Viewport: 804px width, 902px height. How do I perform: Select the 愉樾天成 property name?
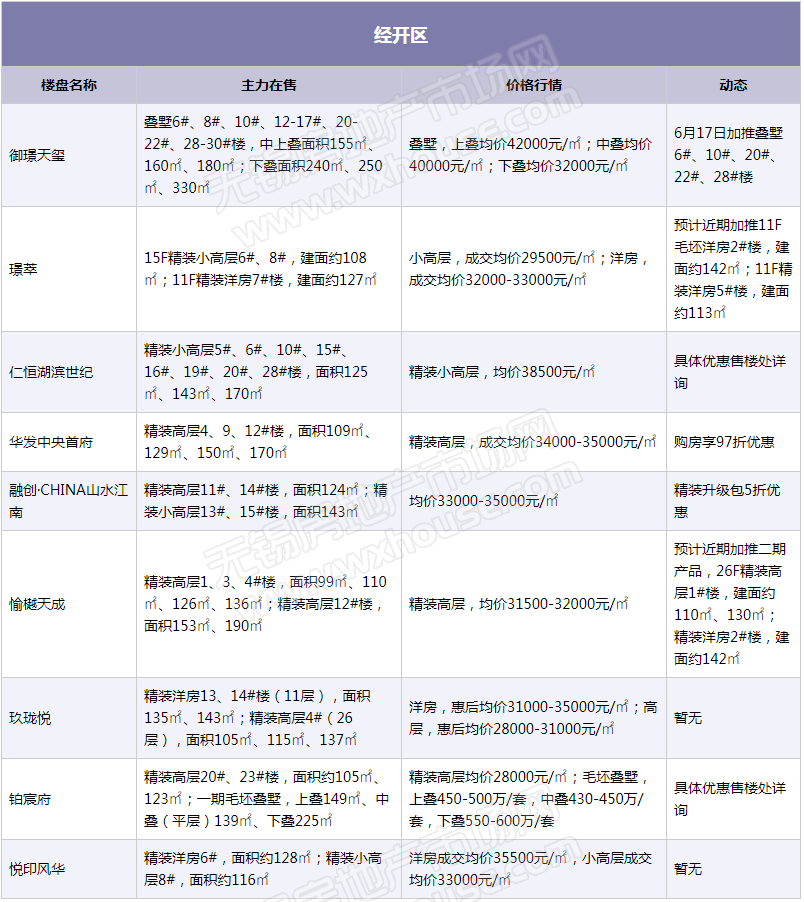coord(37,604)
